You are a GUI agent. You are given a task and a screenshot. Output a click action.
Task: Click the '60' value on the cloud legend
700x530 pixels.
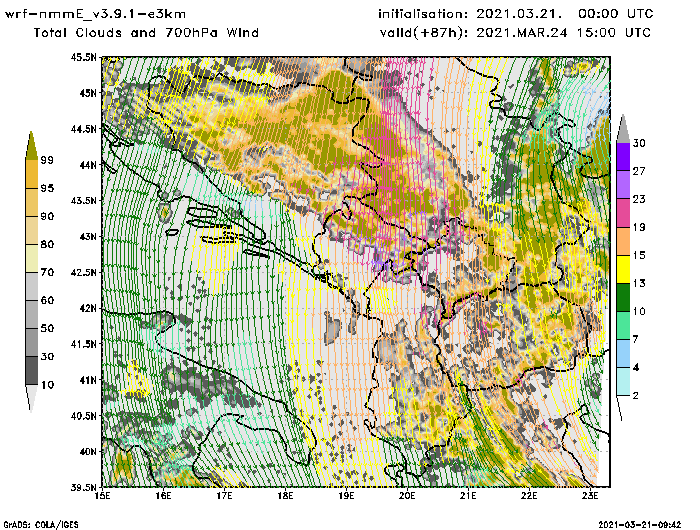[47, 300]
